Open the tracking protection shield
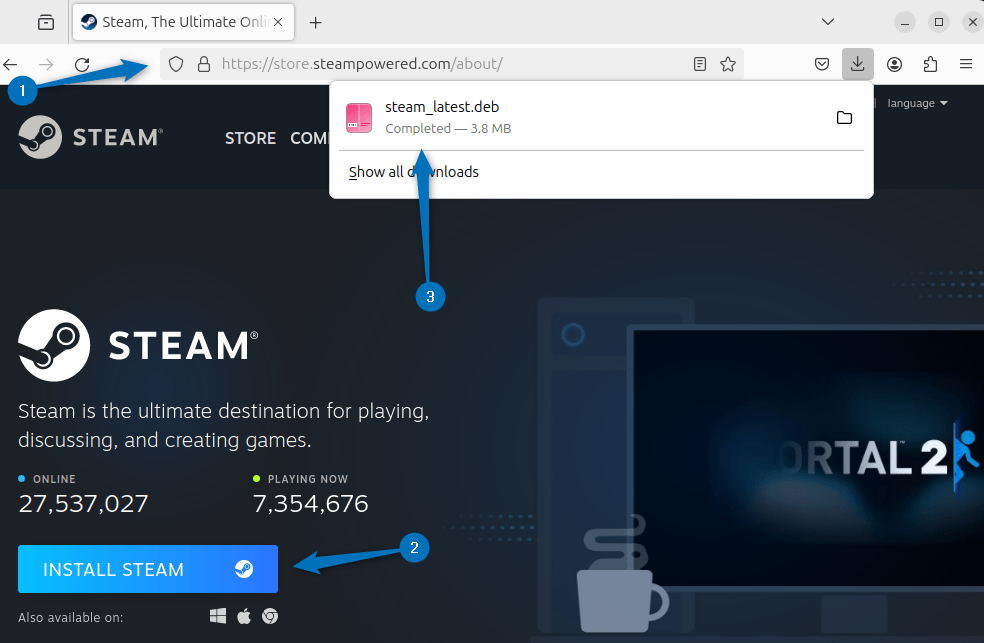Viewport: 984px width, 643px height. 175,63
